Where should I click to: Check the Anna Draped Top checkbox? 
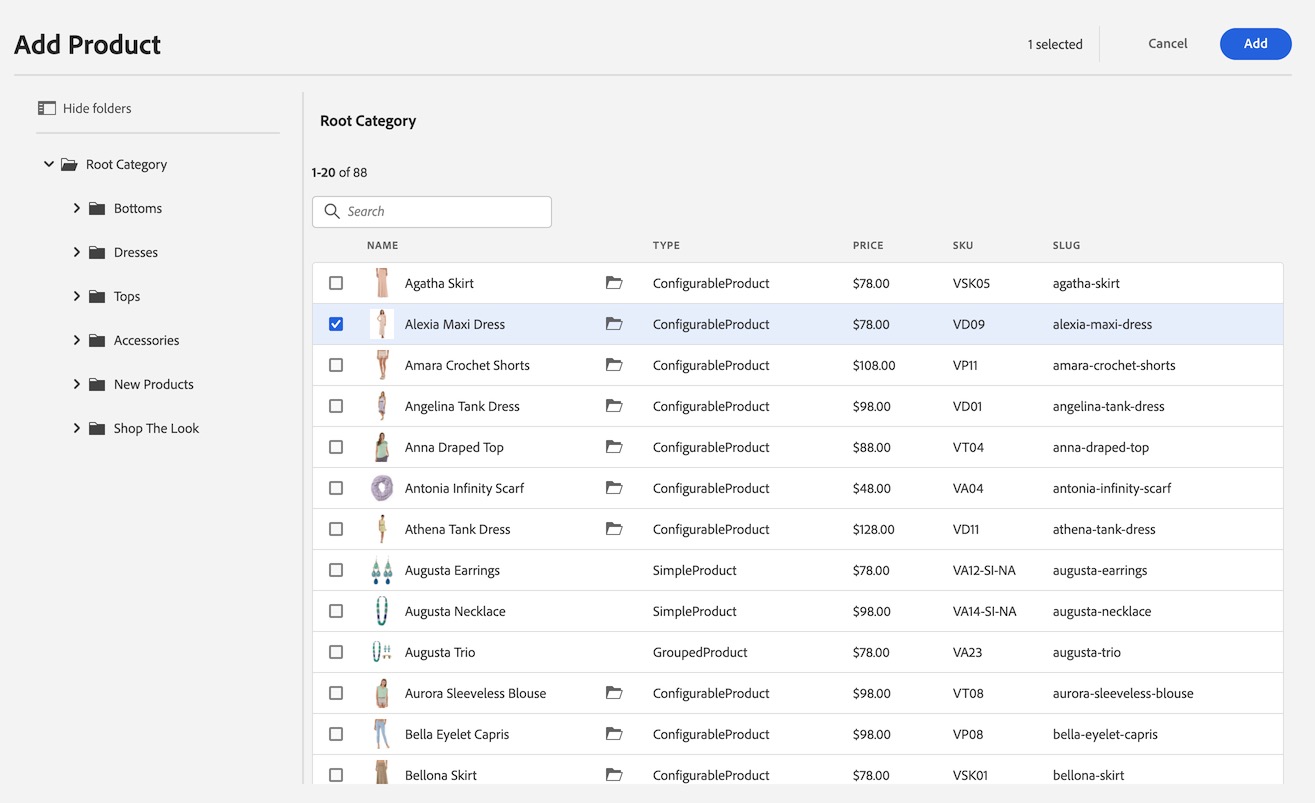tap(336, 447)
